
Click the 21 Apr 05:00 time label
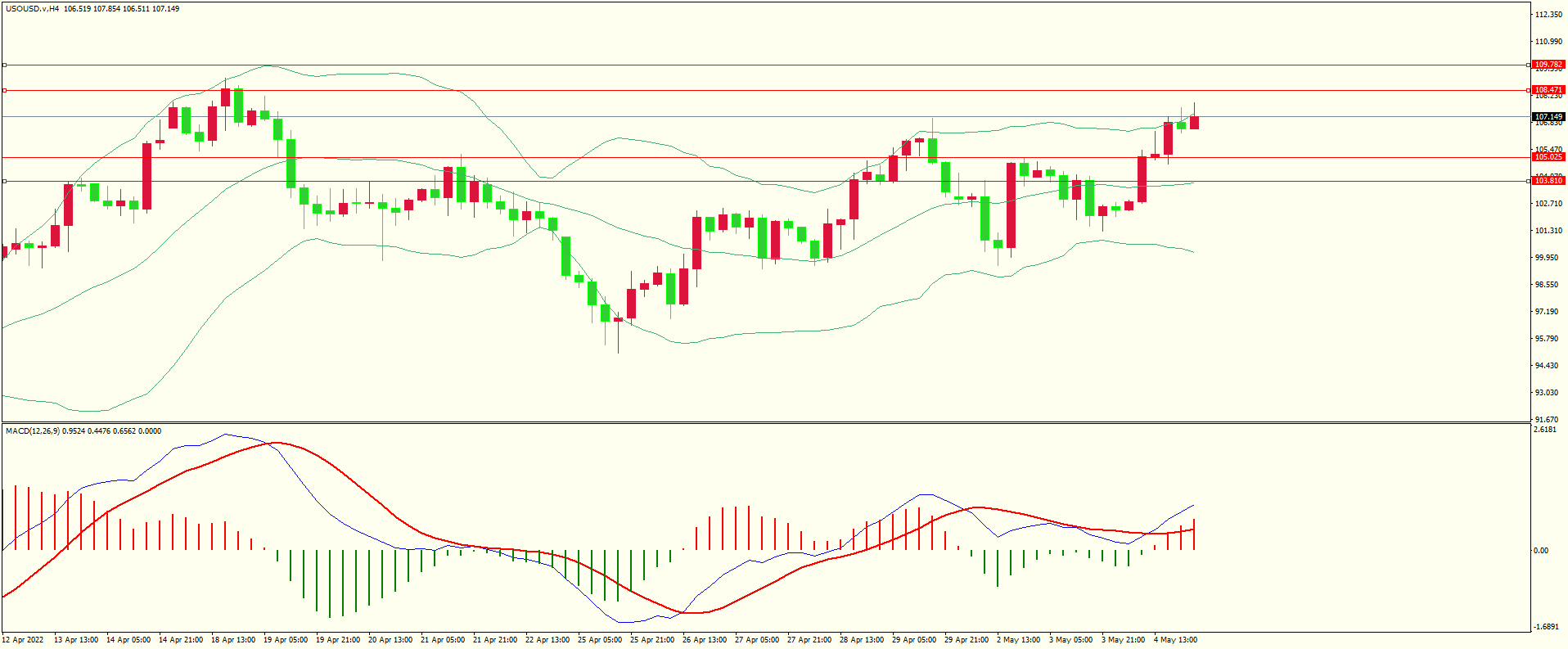point(443,640)
